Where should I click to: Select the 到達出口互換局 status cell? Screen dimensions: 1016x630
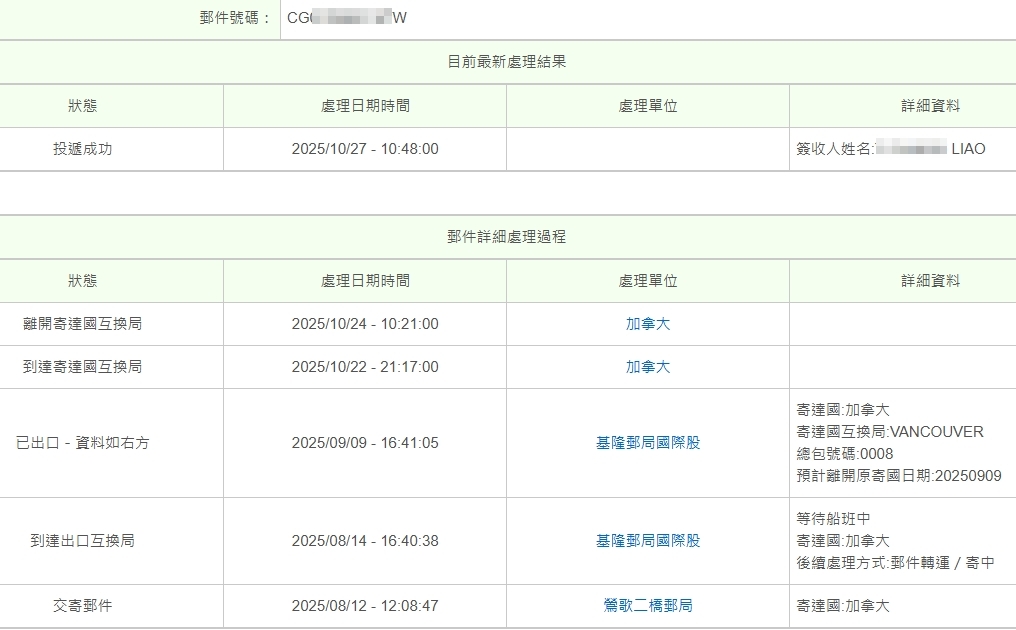point(83,541)
